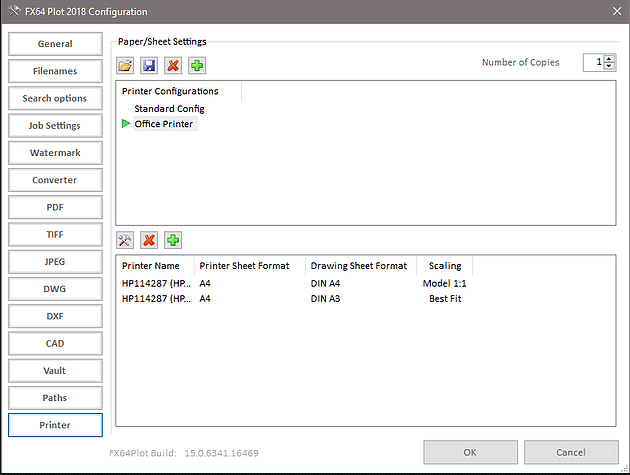Select the Printer settings page

(x=55, y=425)
